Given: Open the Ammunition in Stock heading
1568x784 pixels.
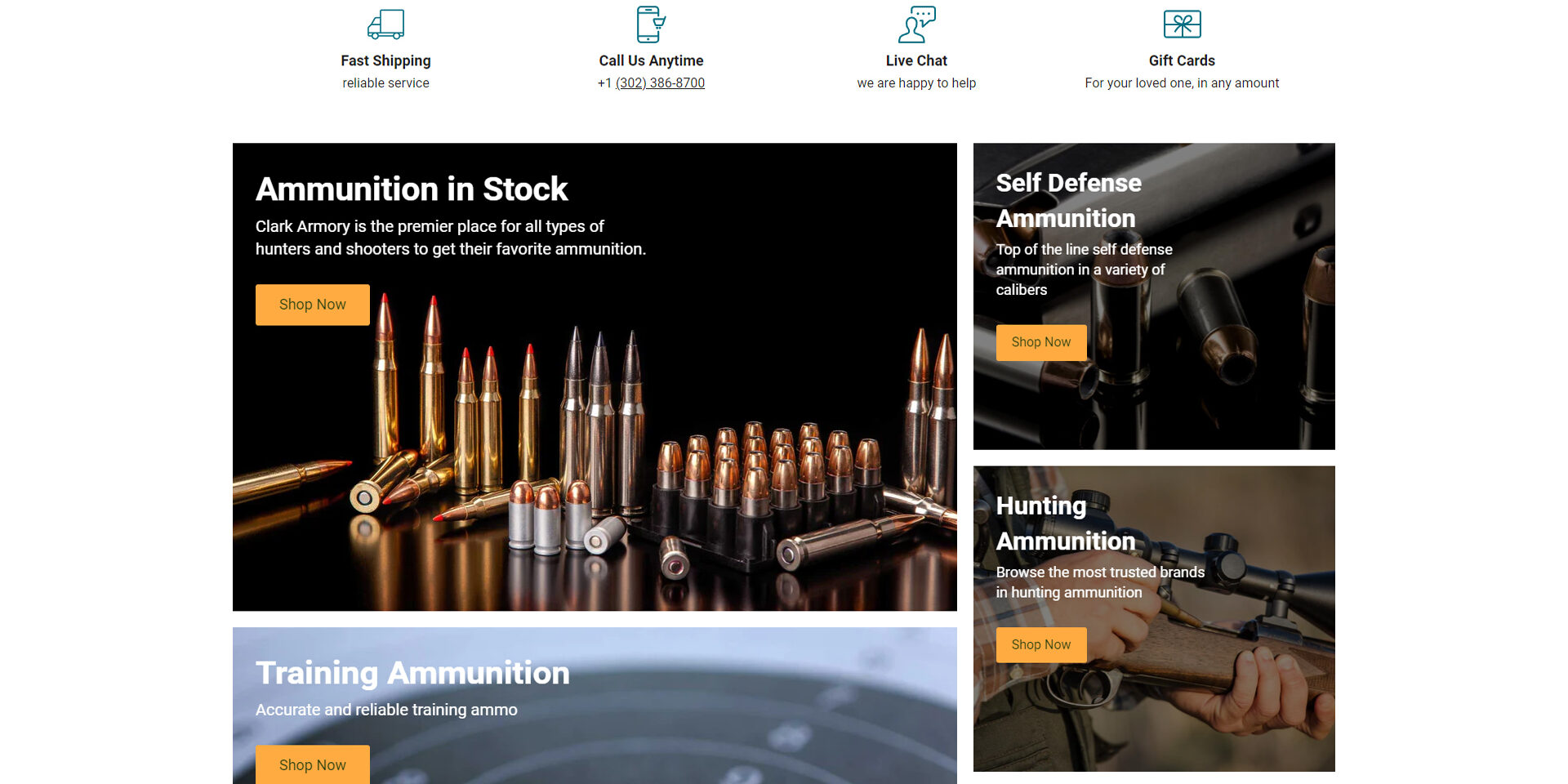Looking at the screenshot, I should click(x=412, y=189).
